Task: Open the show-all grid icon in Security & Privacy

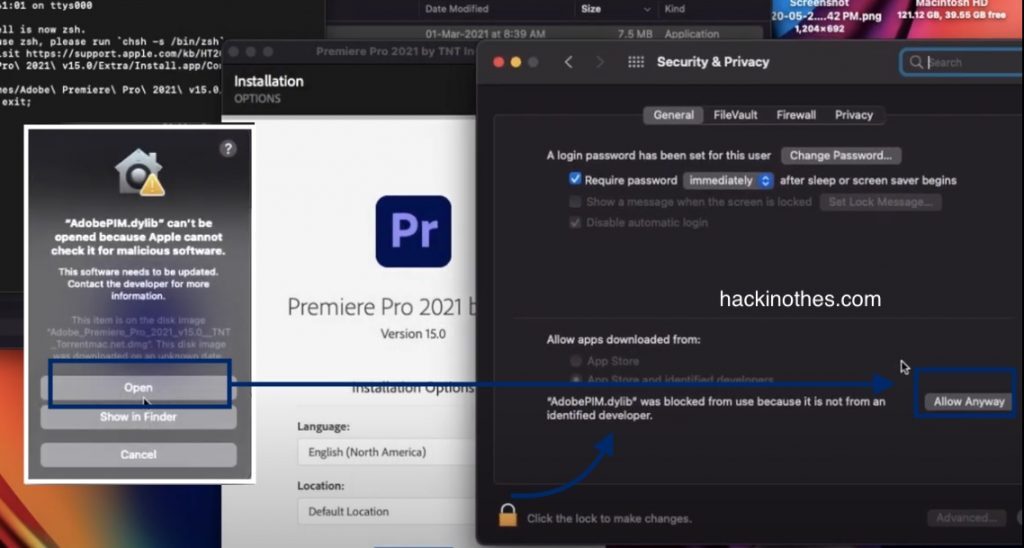Action: [635, 61]
